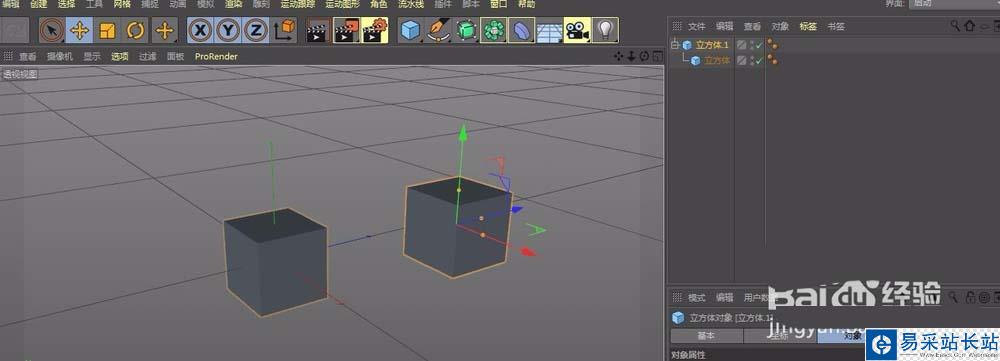The width and height of the screenshot is (1000, 361).
Task: Open Object Manager 文件 menu
Action: click(x=697, y=27)
